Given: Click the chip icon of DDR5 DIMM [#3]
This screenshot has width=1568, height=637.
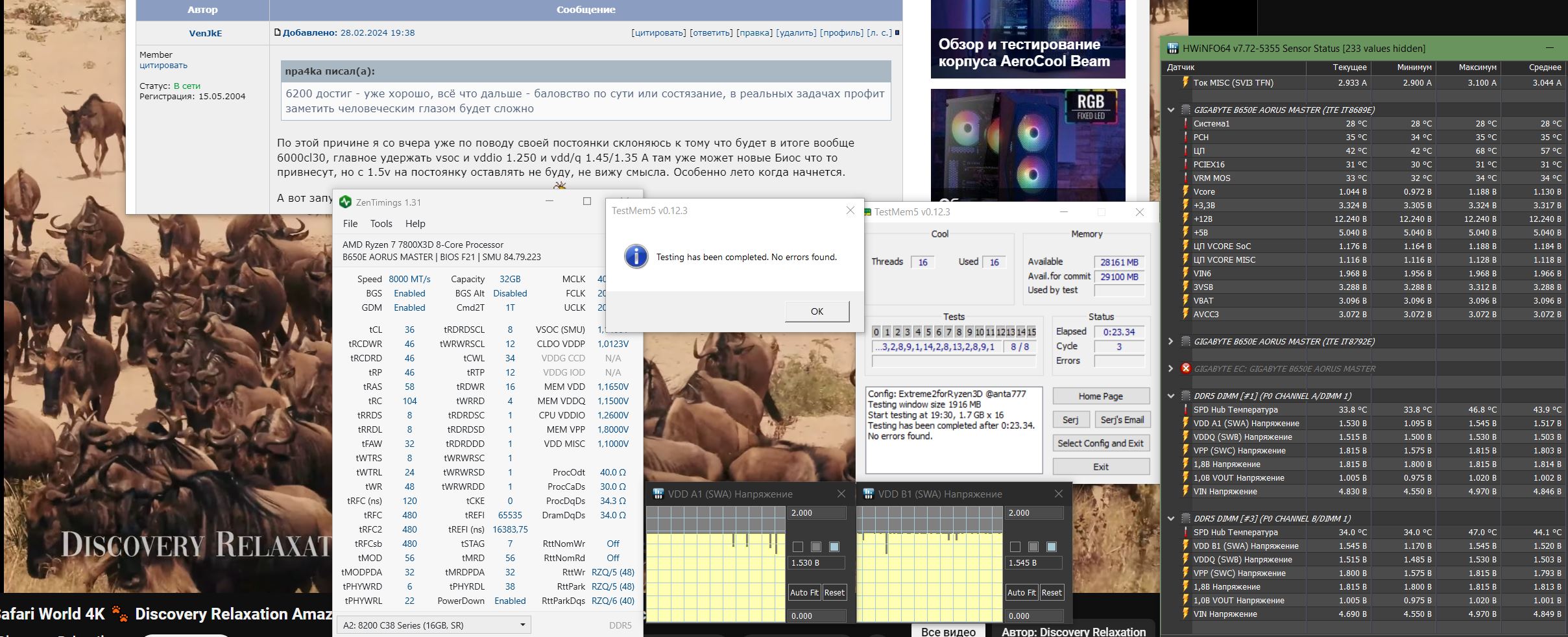Looking at the screenshot, I should click(x=1185, y=518).
